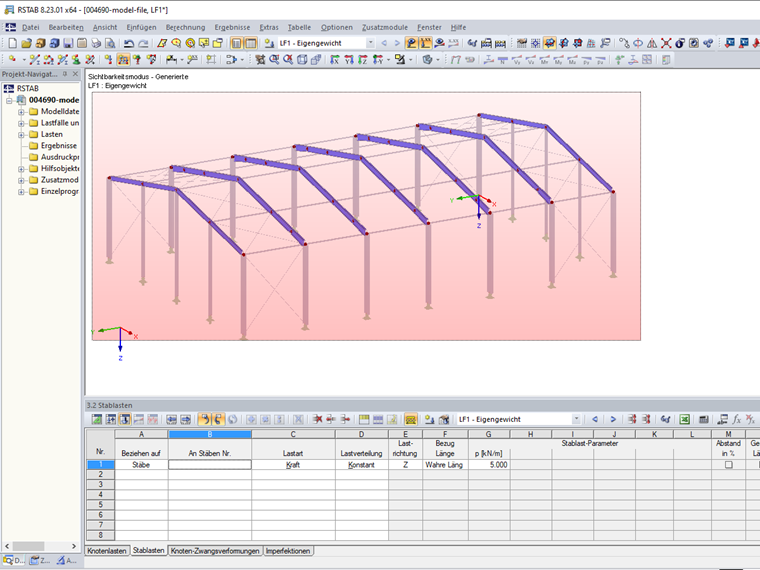Click the red X delete selection icon
Viewport: 760px width, 570px height.
point(666,43)
